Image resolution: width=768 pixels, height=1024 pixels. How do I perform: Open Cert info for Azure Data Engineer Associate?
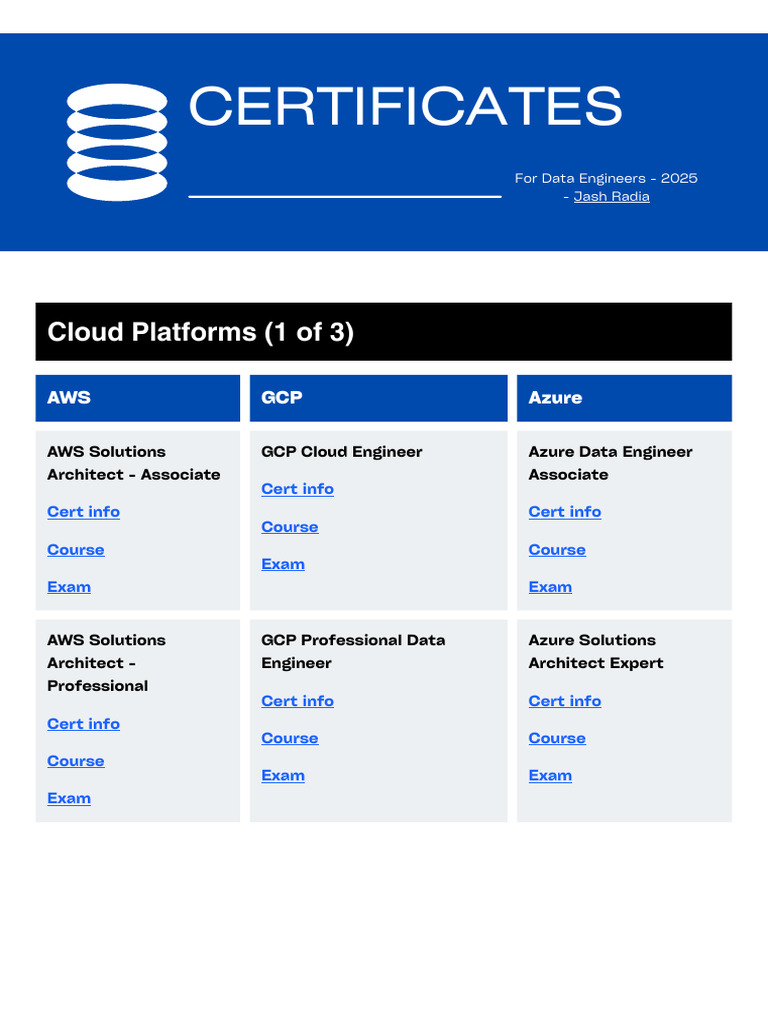tap(565, 512)
